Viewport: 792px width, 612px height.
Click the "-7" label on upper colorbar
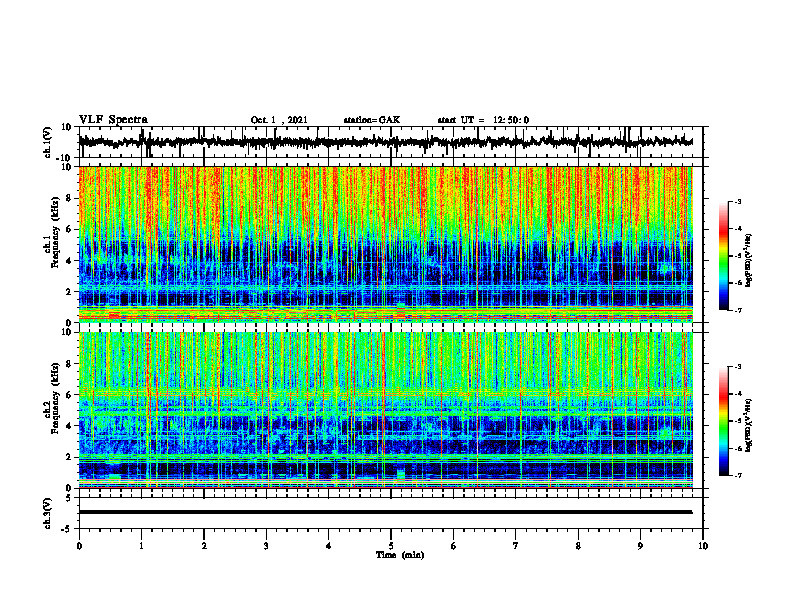[x=738, y=310]
